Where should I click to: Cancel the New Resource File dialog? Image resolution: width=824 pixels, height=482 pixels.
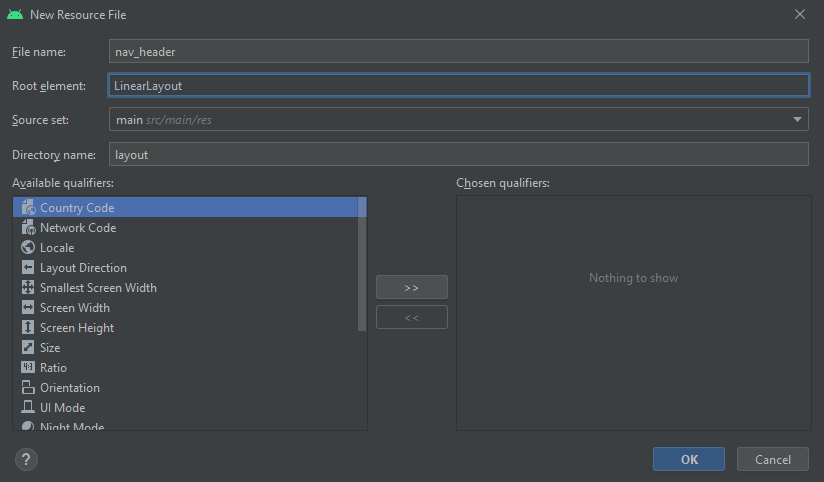pyautogui.click(x=772, y=459)
